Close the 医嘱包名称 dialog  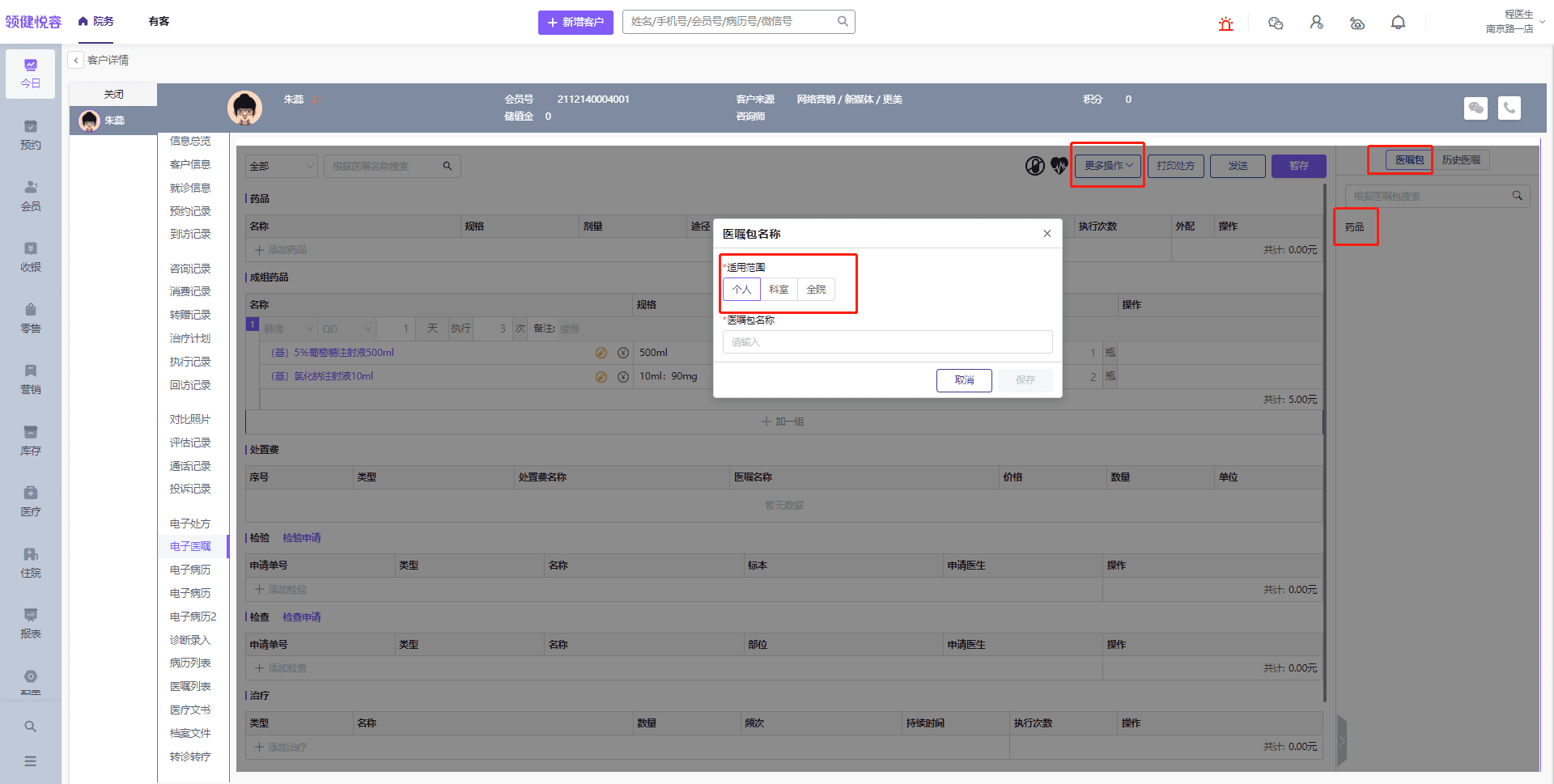(x=1047, y=234)
